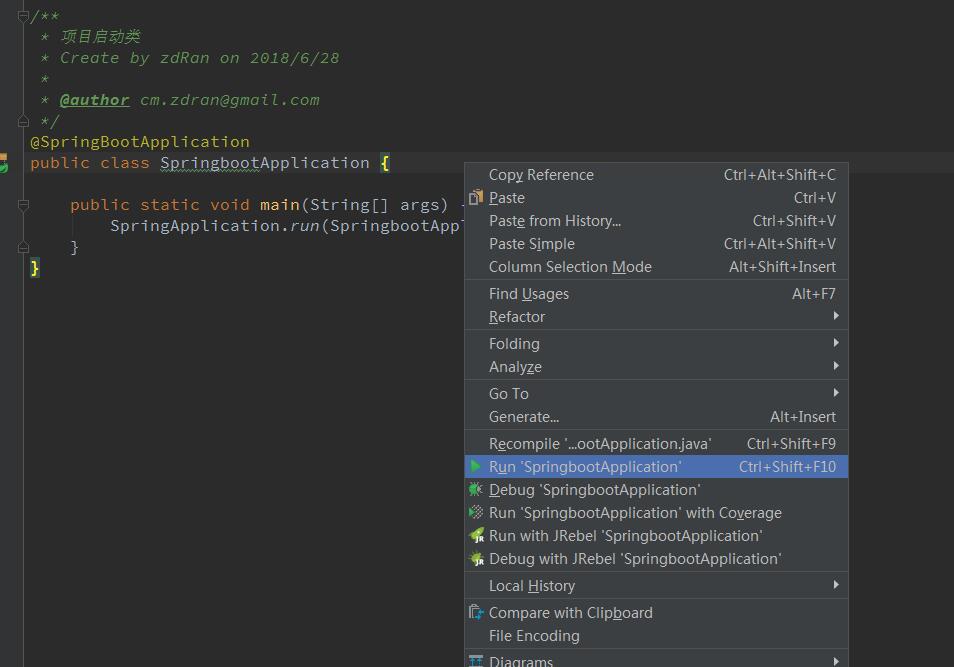Screen dimensions: 954x667
Task: Click the run gutter icon beside class declaration
Action: click(4, 163)
